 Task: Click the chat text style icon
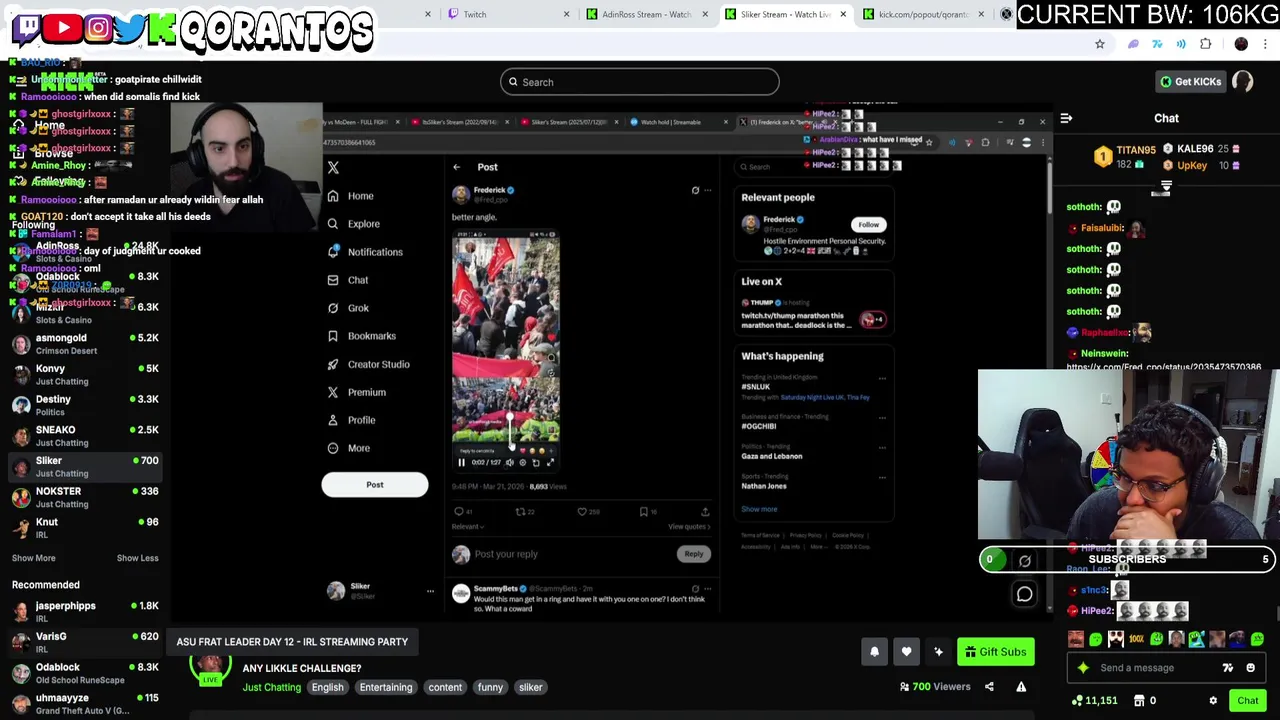(x=1227, y=668)
